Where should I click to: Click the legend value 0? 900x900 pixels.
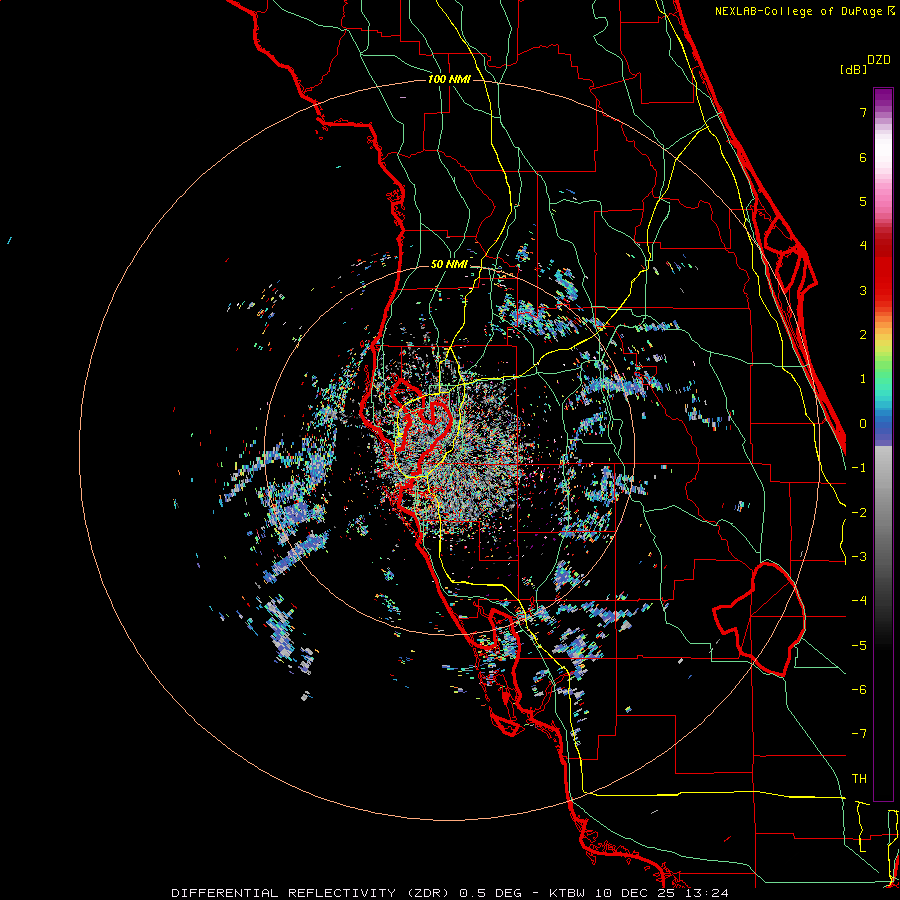click(863, 424)
